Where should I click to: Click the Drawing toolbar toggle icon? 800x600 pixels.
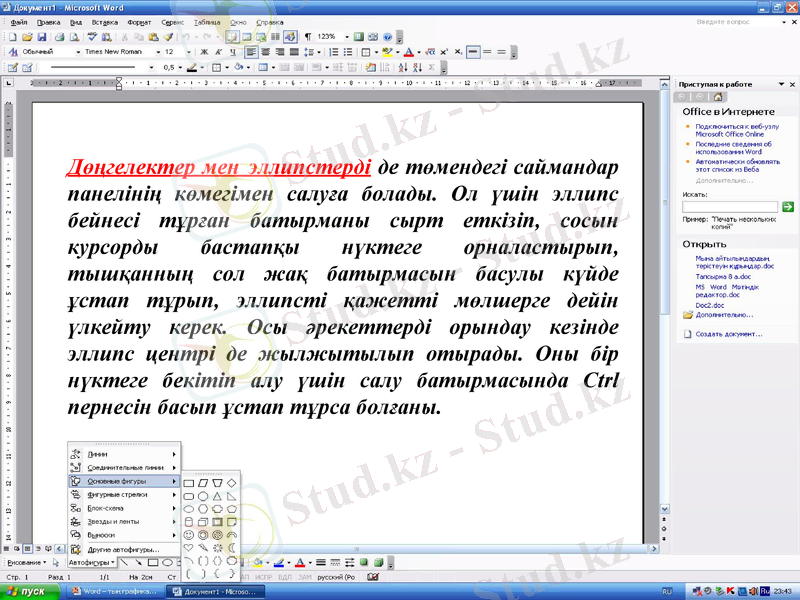290,35
